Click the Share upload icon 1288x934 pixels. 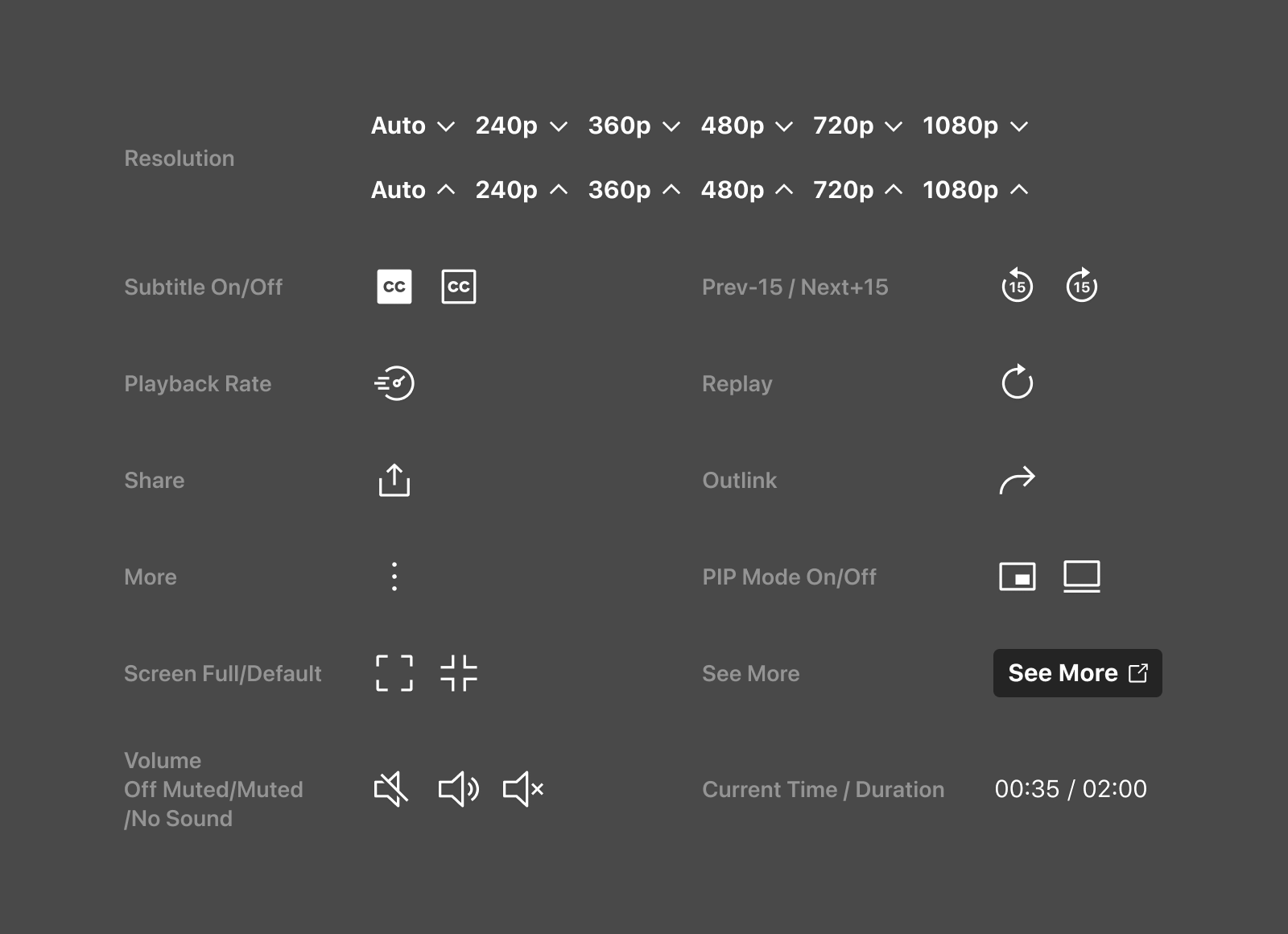[394, 480]
